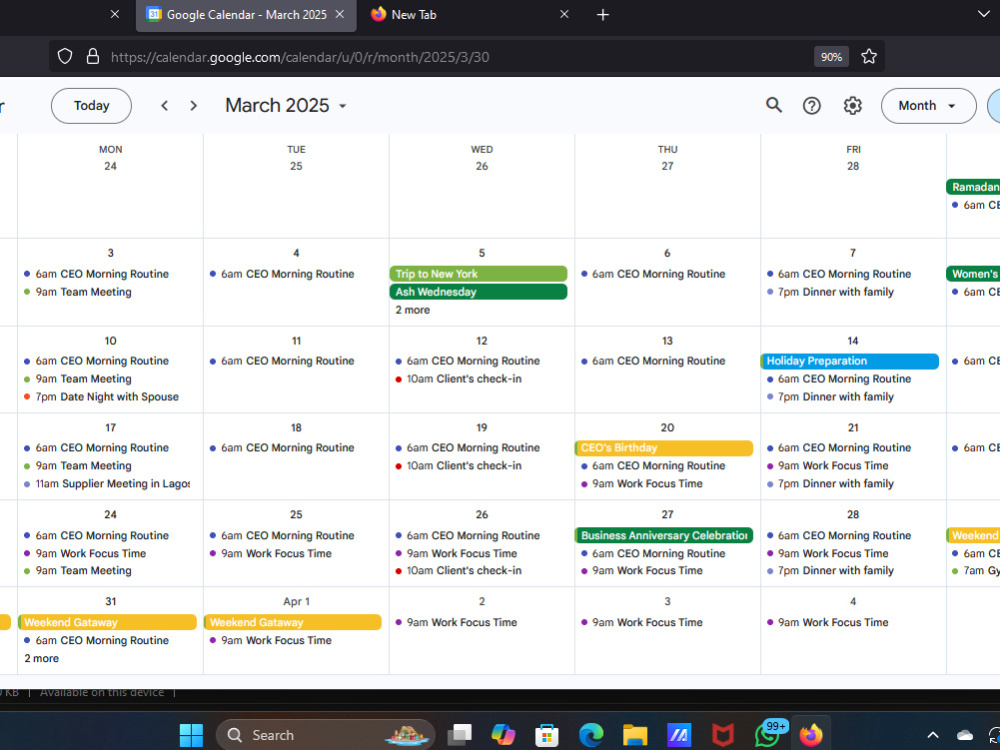The width and height of the screenshot is (1000, 750).
Task: Open Microsoft Edge from the taskbar
Action: pos(591,735)
